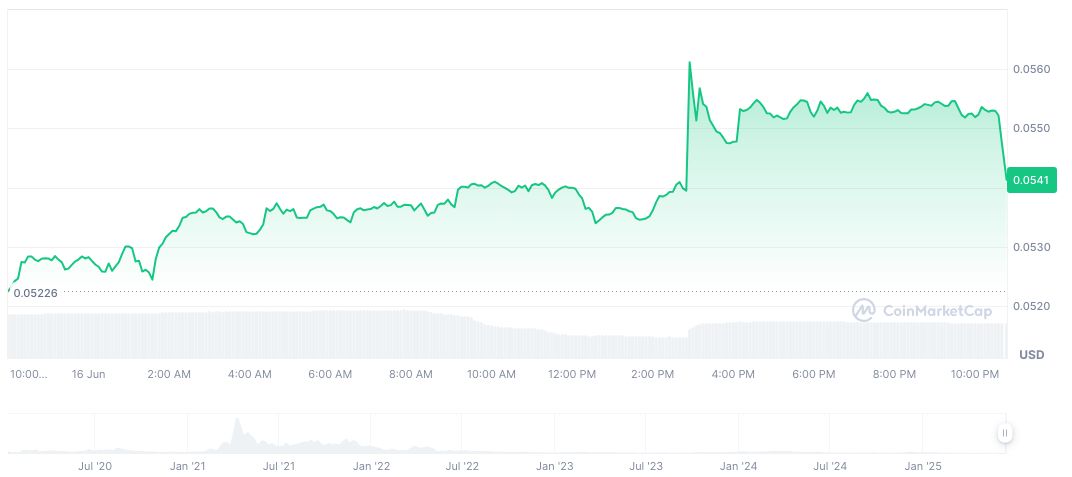Click the 0.0560 price axis label

(1031, 69)
